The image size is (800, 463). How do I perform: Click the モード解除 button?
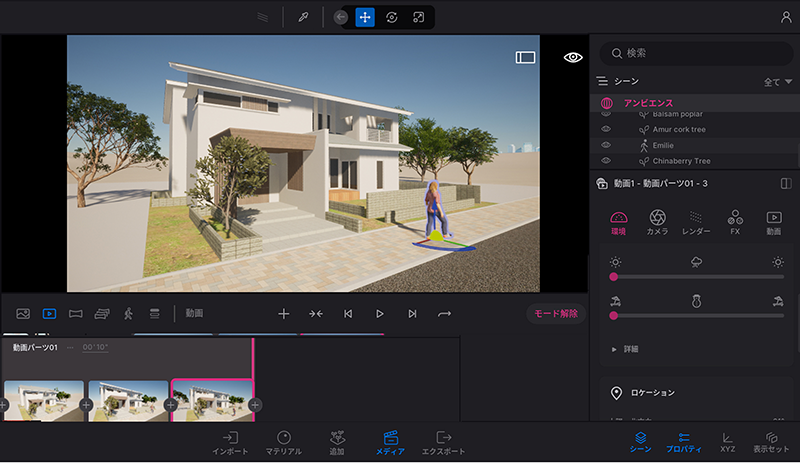point(555,313)
